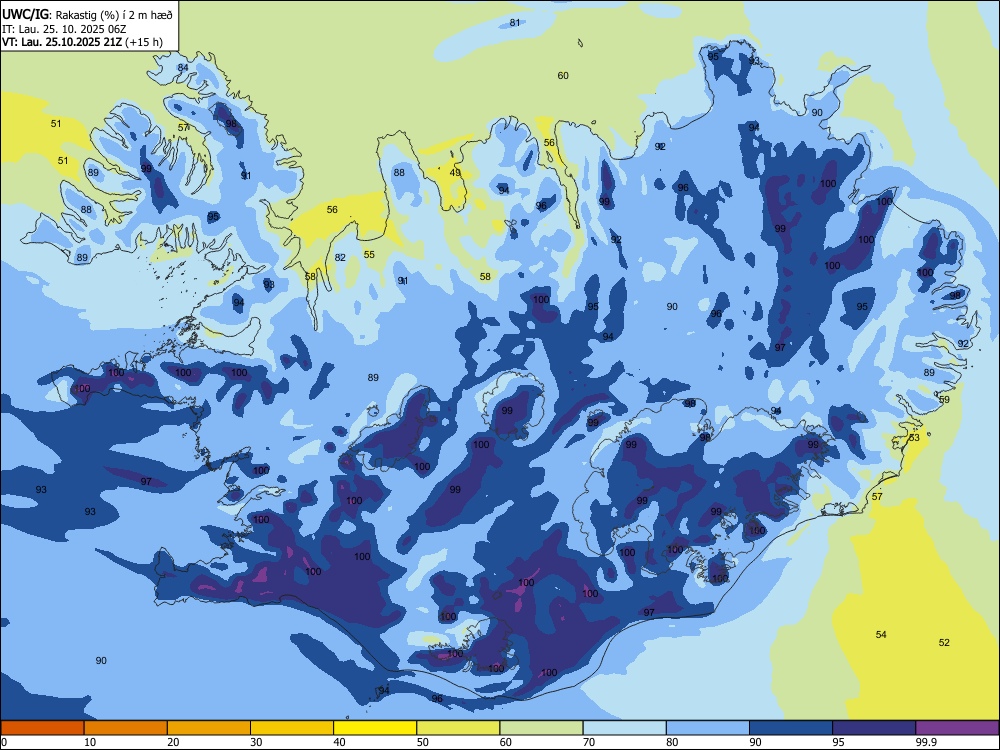This screenshot has width=1000, height=750.
Task: Click the humidity value 81 on the map
Action: pyautogui.click(x=515, y=22)
